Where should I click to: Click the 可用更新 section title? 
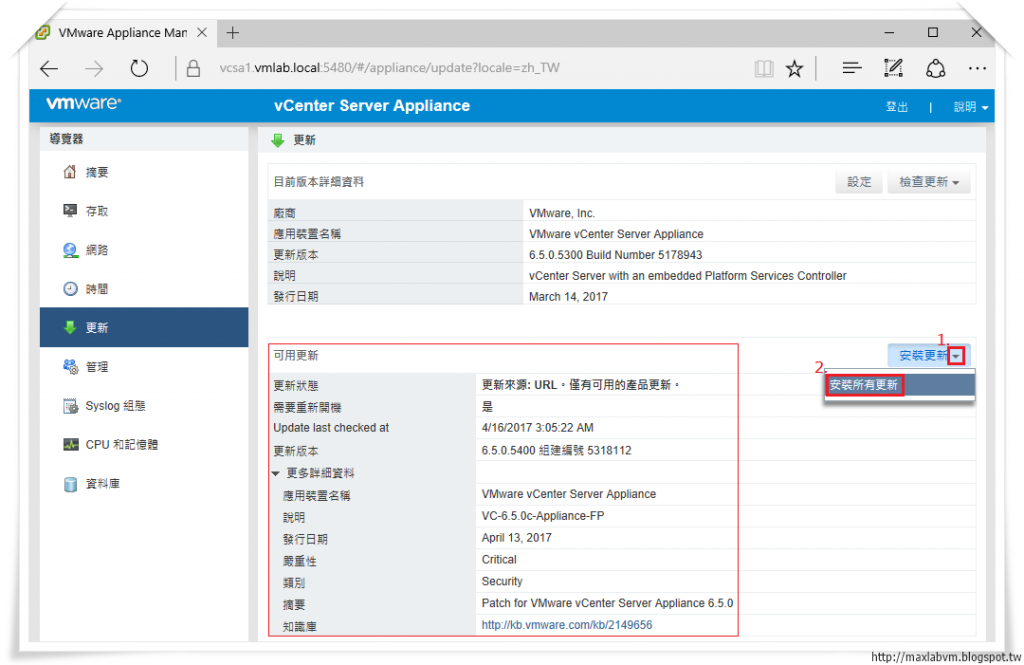(296, 355)
